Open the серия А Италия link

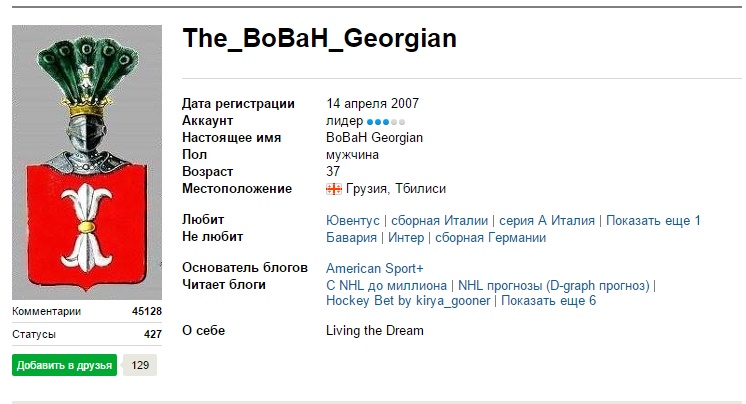pos(547,221)
